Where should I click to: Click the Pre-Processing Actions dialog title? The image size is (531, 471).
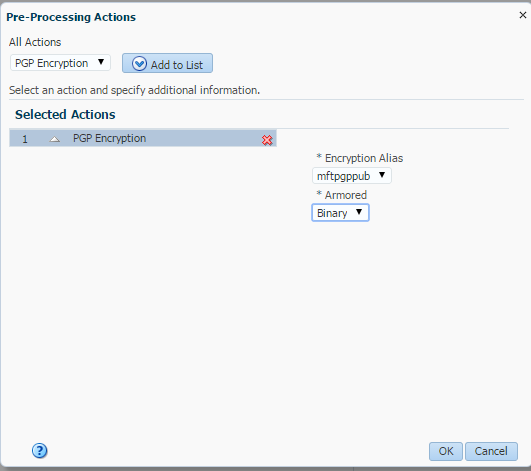pos(71,17)
